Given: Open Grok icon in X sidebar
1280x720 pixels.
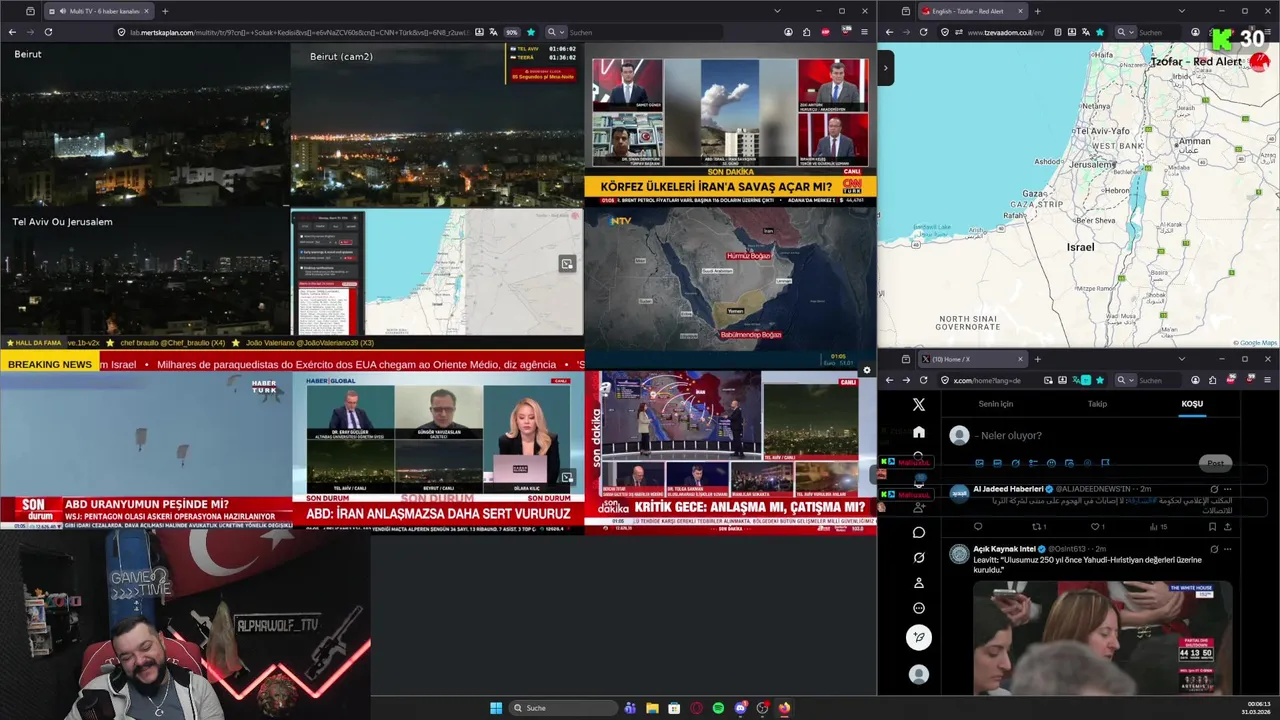Looking at the screenshot, I should tap(919, 557).
